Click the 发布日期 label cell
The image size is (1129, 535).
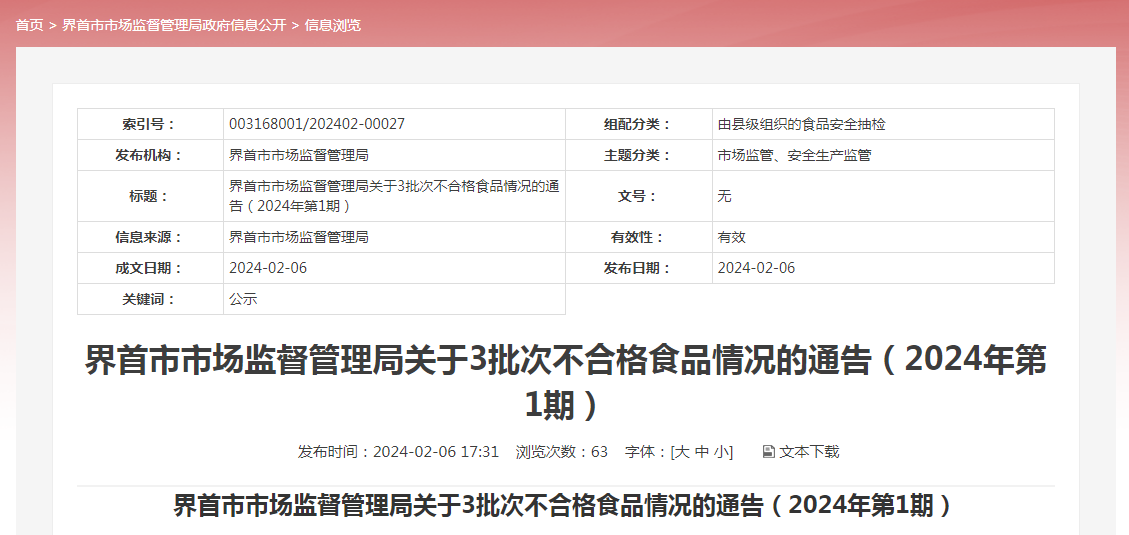tap(639, 268)
